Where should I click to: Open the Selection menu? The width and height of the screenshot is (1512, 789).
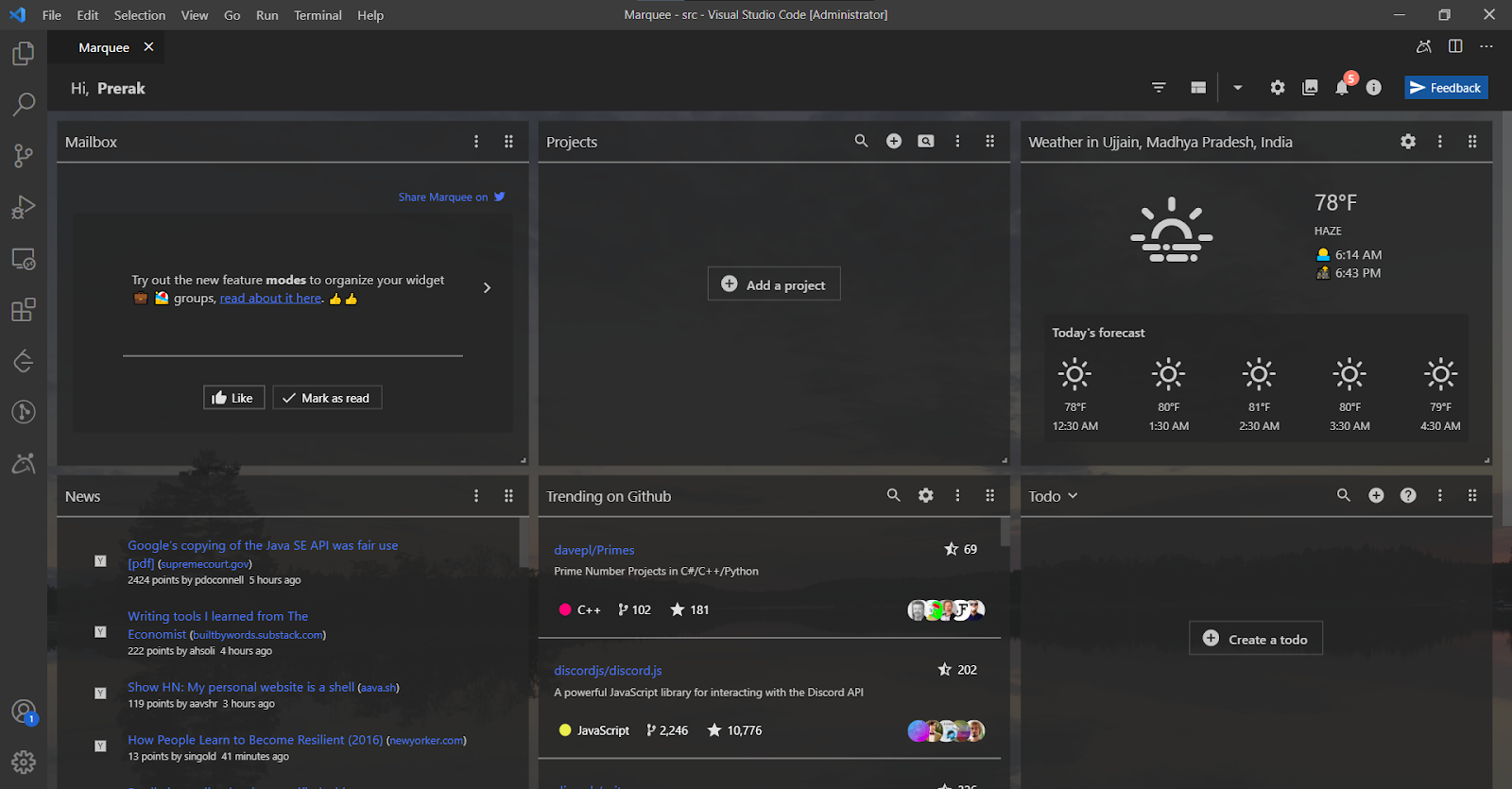point(140,15)
